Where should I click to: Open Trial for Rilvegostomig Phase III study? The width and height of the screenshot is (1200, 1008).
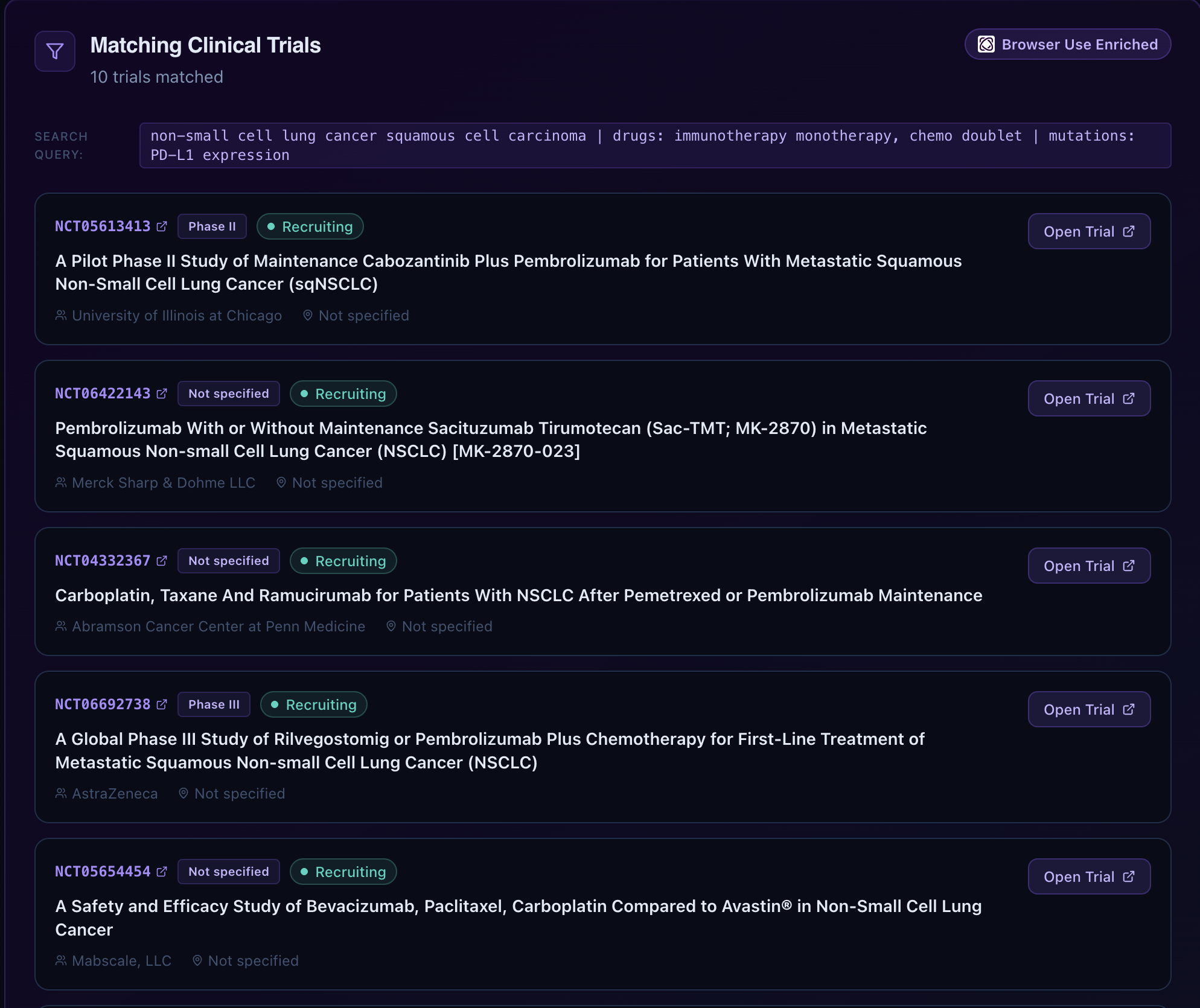click(x=1088, y=709)
